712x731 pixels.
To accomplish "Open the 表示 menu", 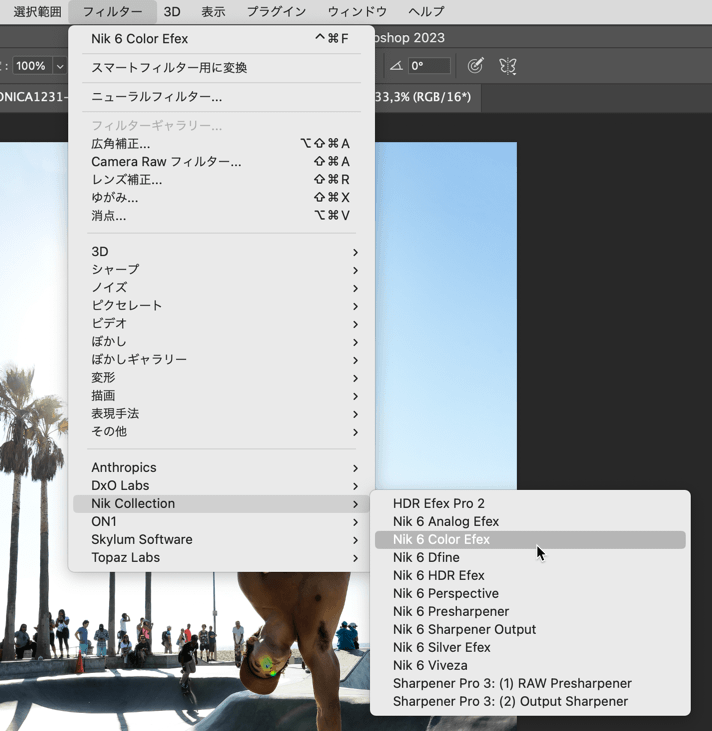I will tap(213, 11).
